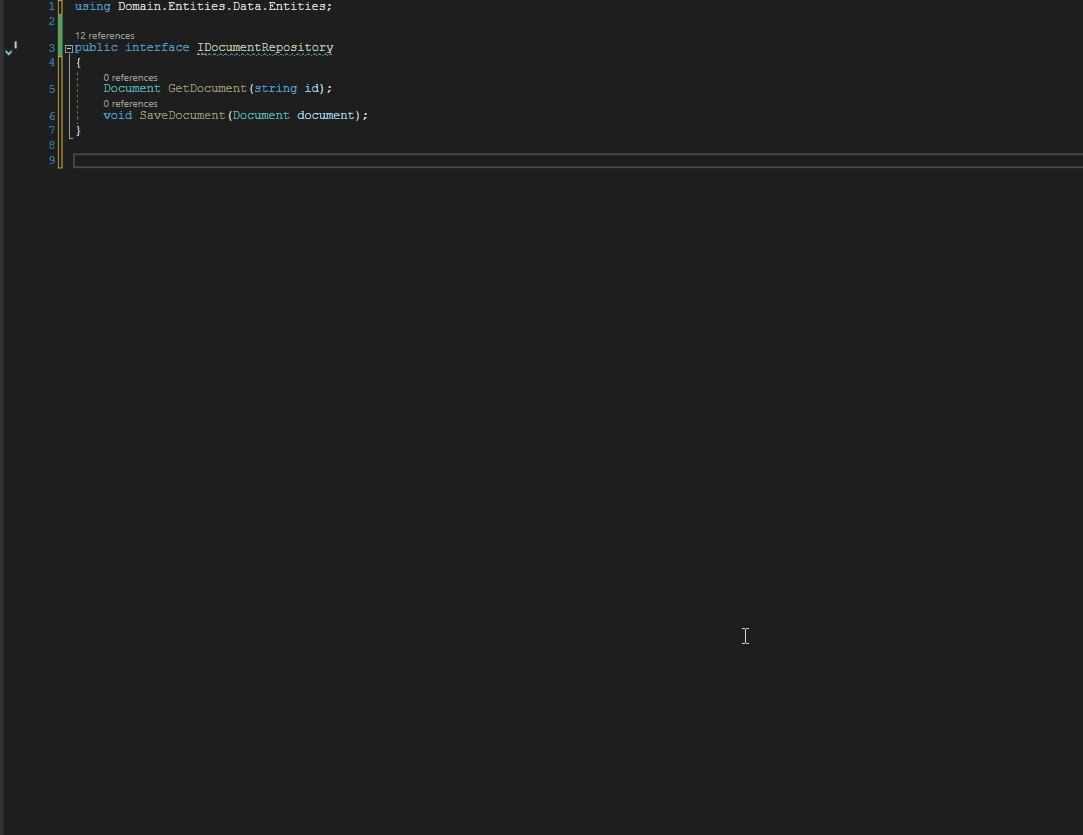Open the "12 references" CodeLens link
Viewport: 1083px width, 835px height.
[x=104, y=35]
